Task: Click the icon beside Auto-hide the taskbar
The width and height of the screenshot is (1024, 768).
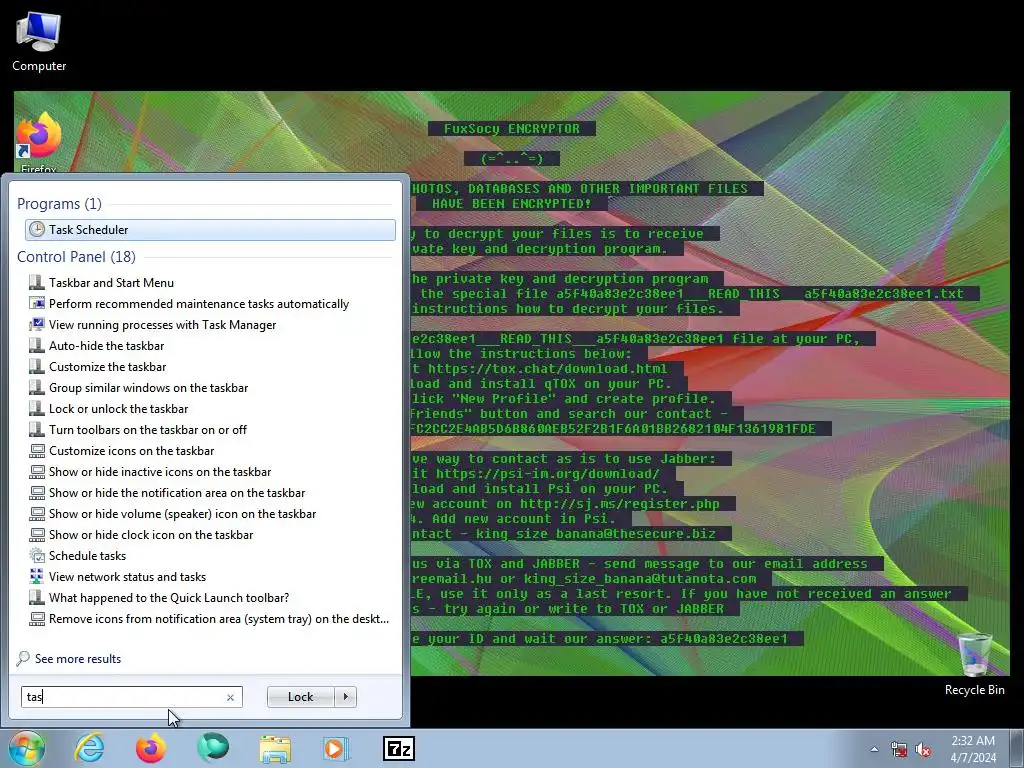Action: pyautogui.click(x=37, y=345)
